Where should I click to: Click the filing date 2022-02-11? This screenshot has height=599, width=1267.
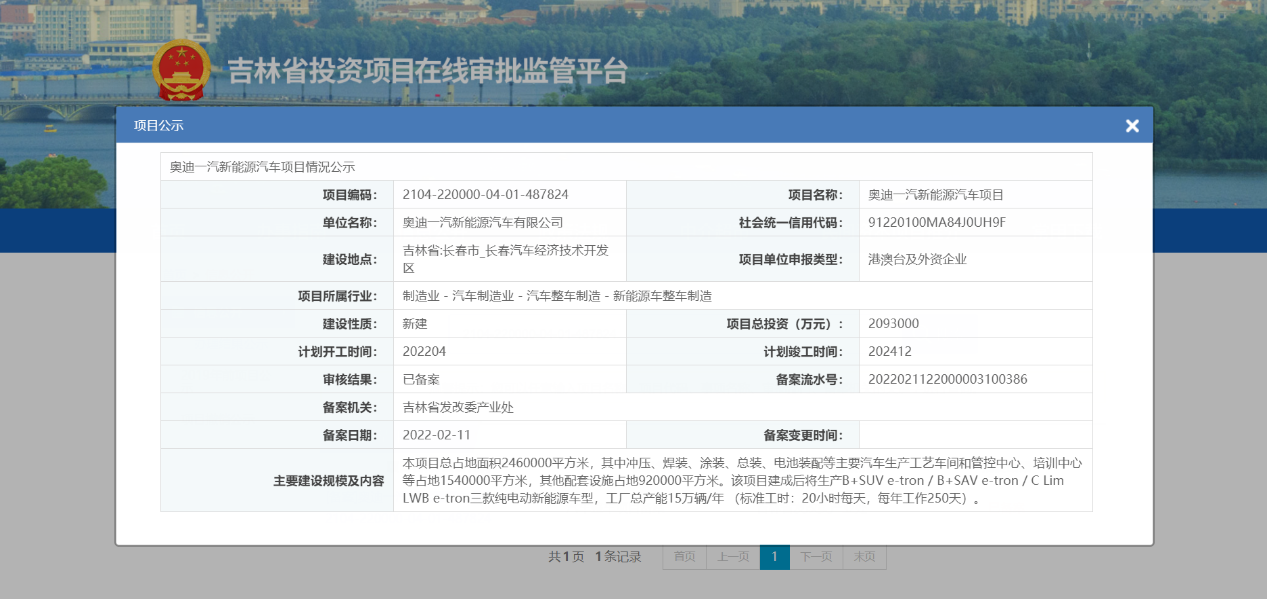click(x=436, y=435)
